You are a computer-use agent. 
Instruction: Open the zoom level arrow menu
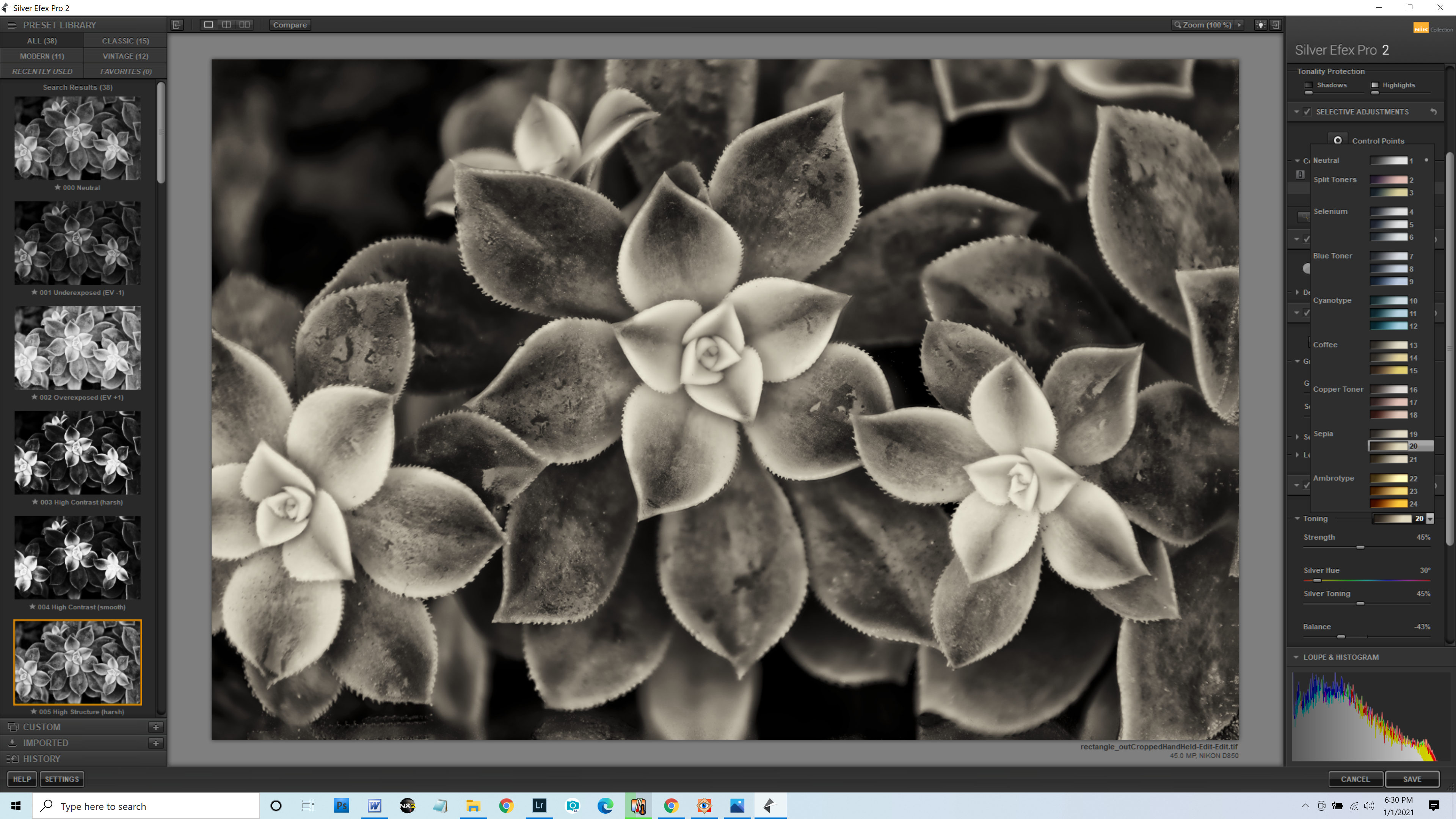(x=1239, y=25)
